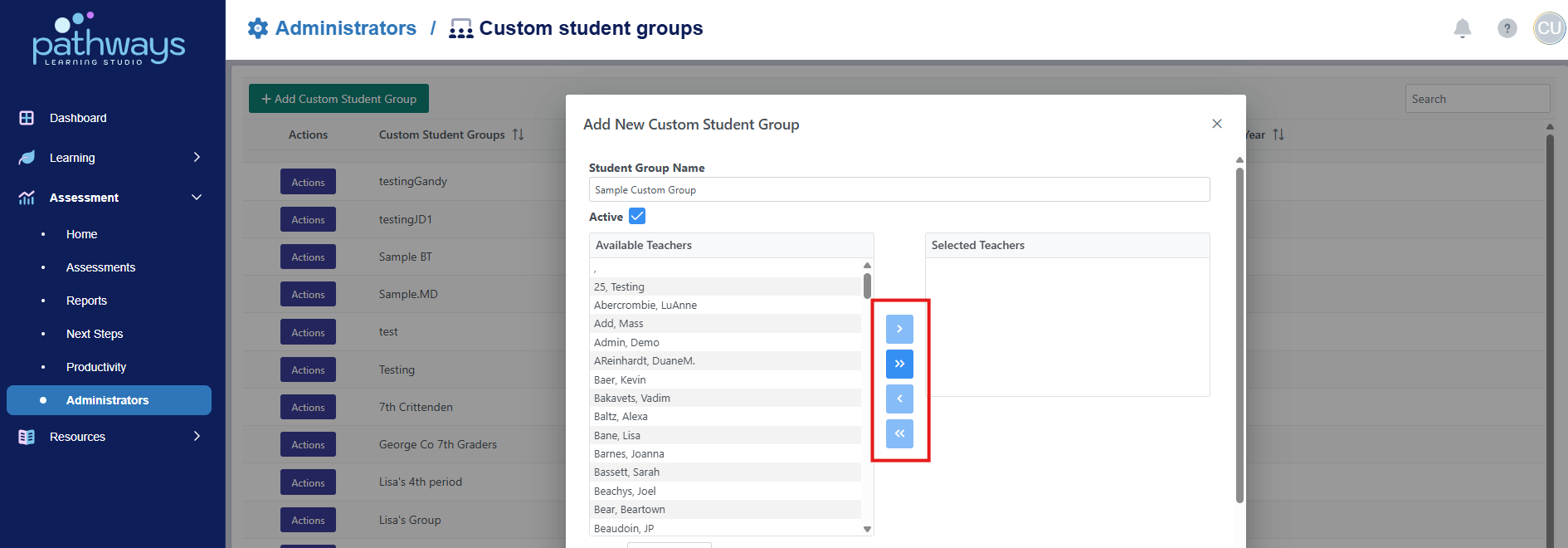Remove selected teacher with single left arrow
Screen dimensions: 1568x548
(899, 399)
